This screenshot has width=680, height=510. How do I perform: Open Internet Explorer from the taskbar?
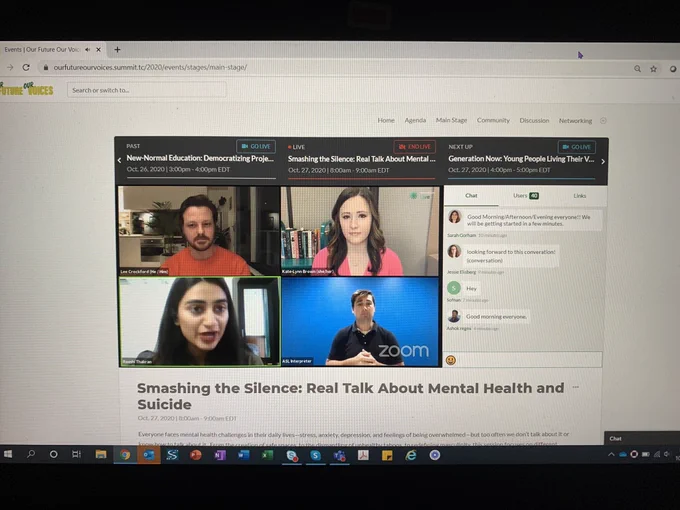click(x=410, y=455)
